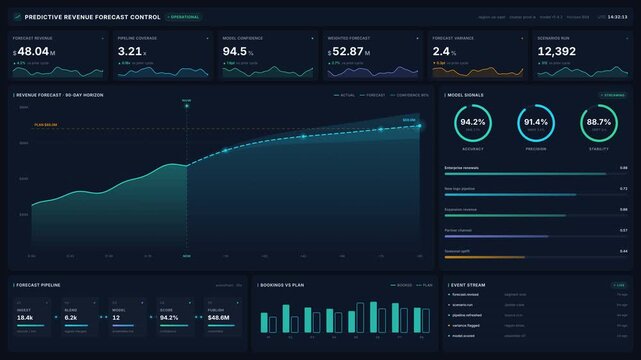The height and width of the screenshot is (360, 641).
Task: Select the SCORE stage card showing 94.2%
Action: [x=176, y=317]
